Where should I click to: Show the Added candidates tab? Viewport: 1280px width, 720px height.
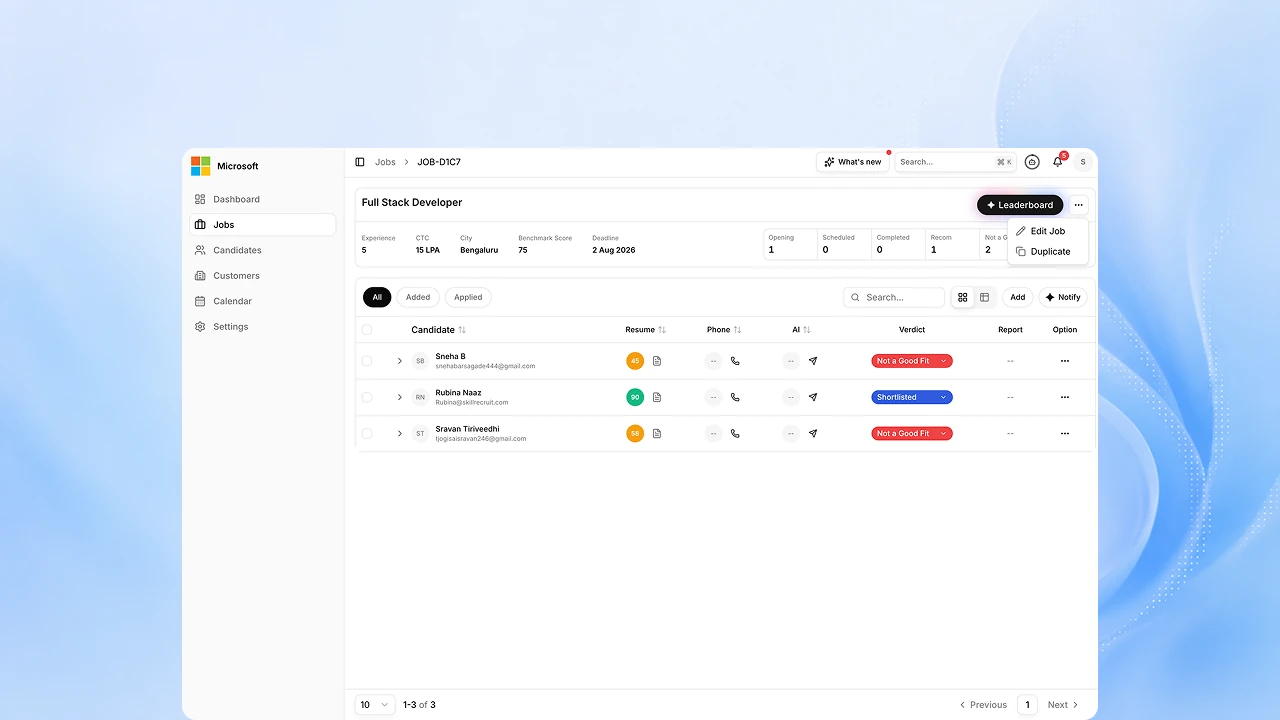[x=418, y=297]
